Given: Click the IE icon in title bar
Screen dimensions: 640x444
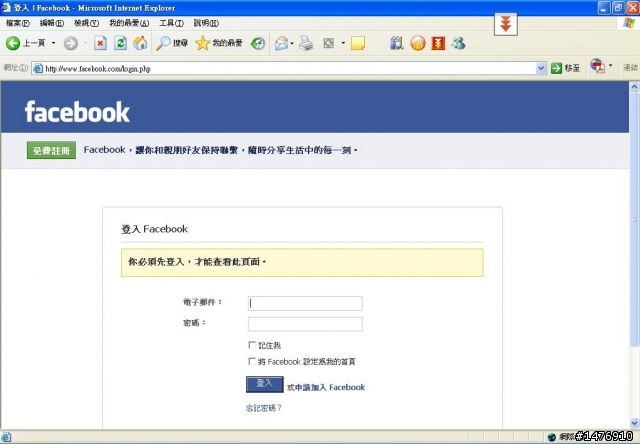Looking at the screenshot, I should 6,7.
